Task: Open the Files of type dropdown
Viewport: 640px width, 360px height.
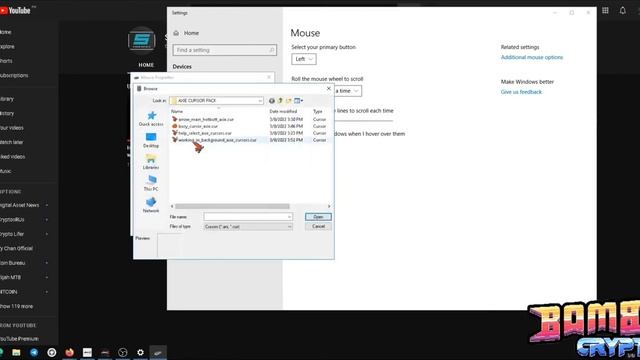Action: [248, 227]
